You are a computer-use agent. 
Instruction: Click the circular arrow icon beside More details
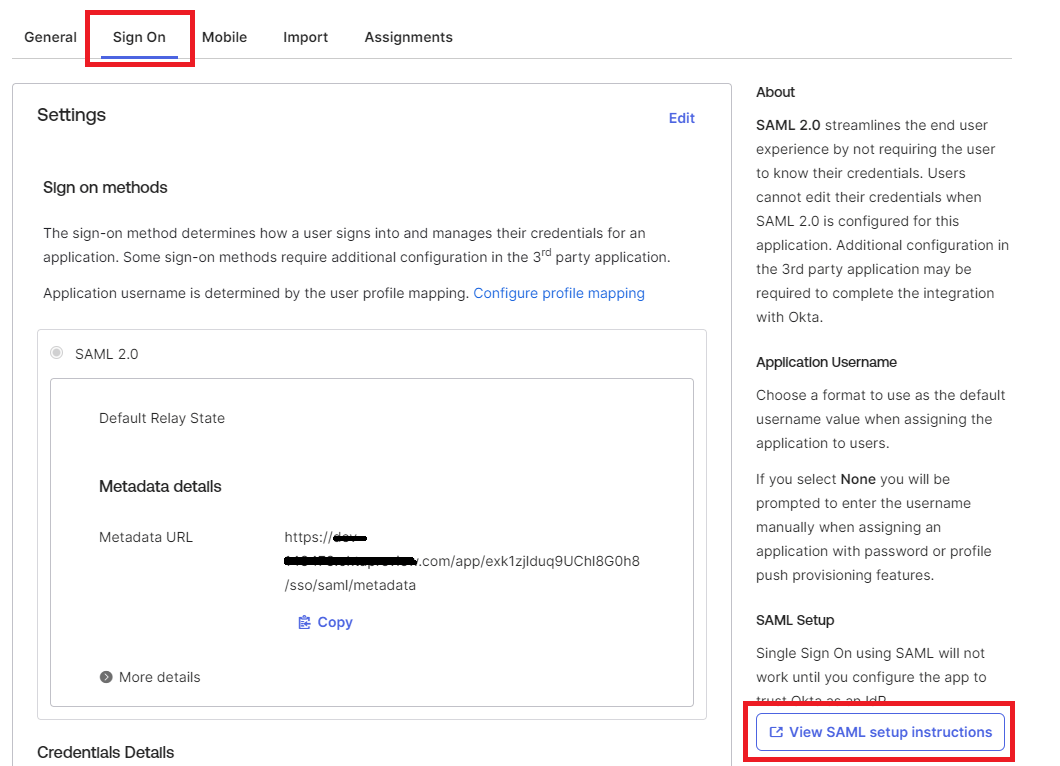[x=106, y=677]
